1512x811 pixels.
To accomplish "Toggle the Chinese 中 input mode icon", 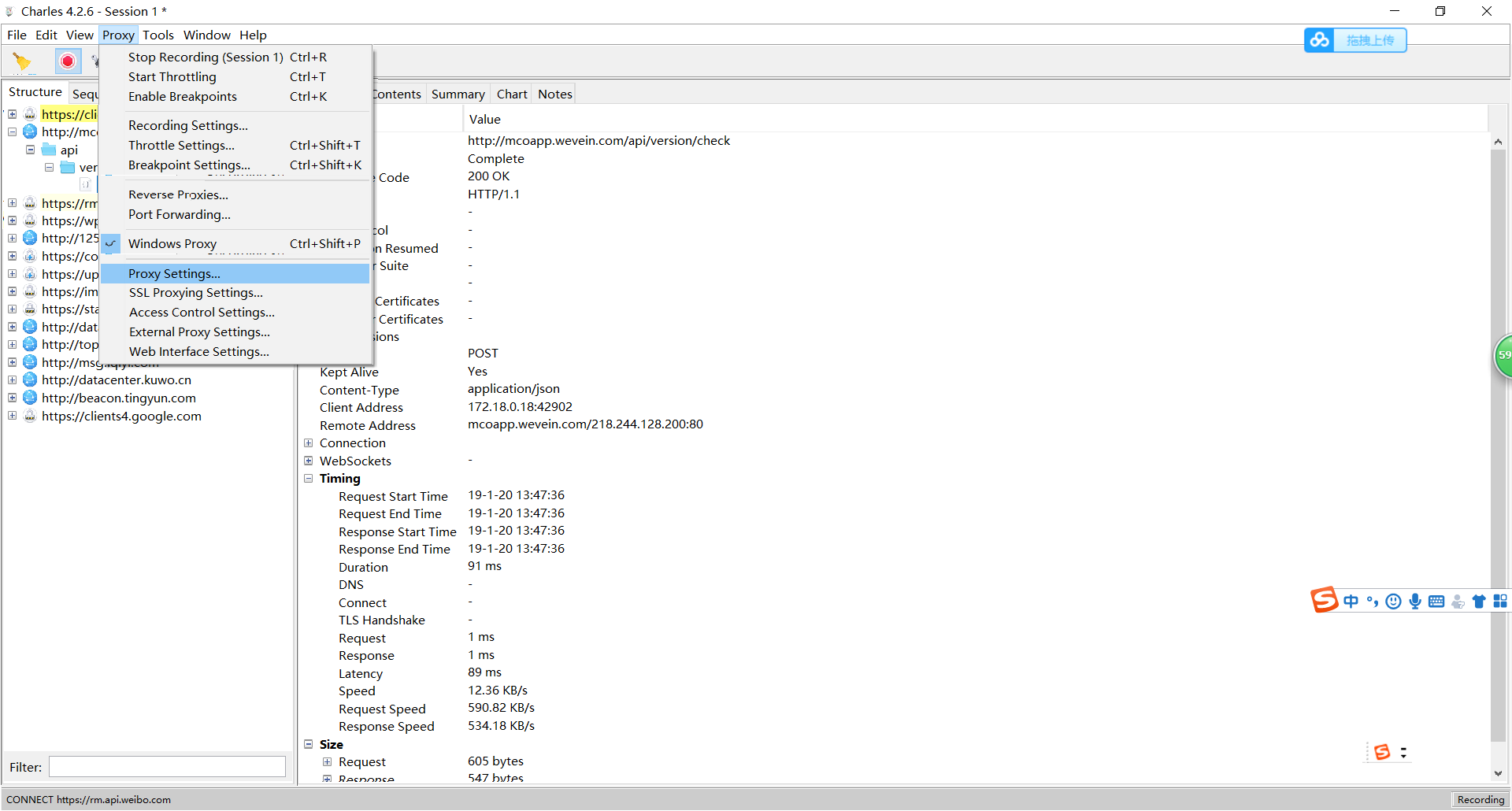I will pos(1351,602).
